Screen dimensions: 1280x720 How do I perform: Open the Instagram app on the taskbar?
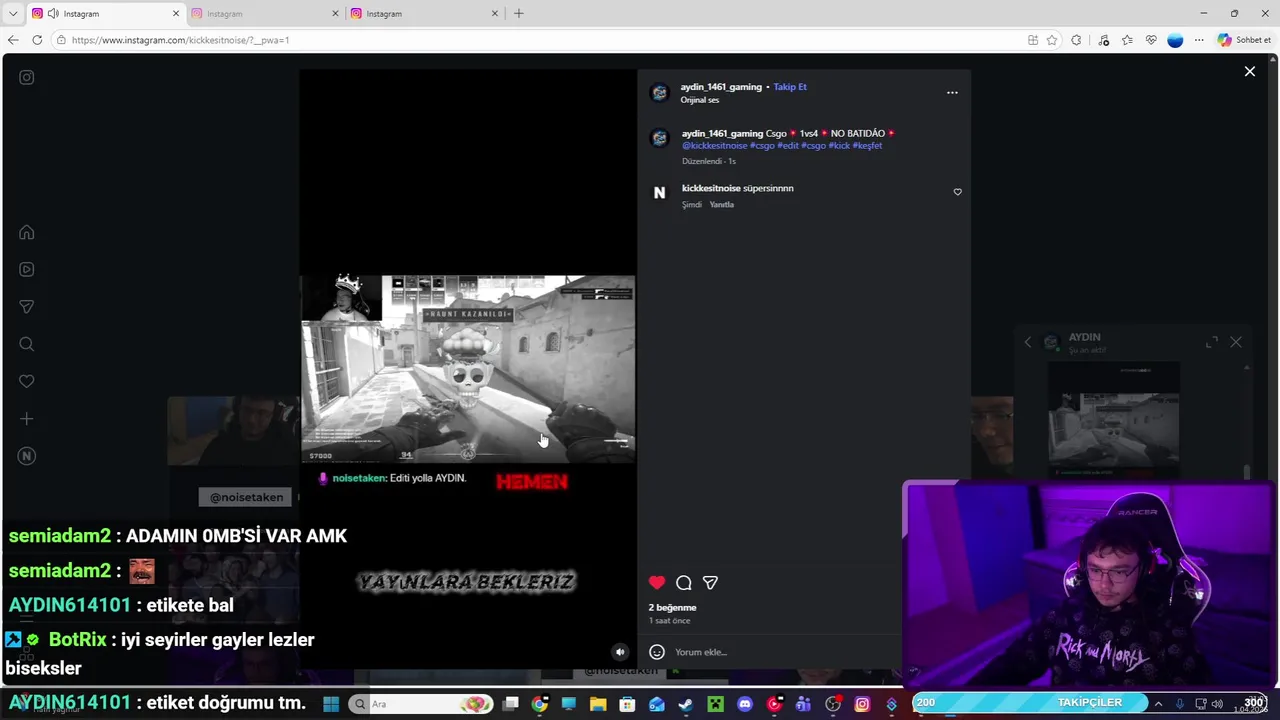pos(862,704)
